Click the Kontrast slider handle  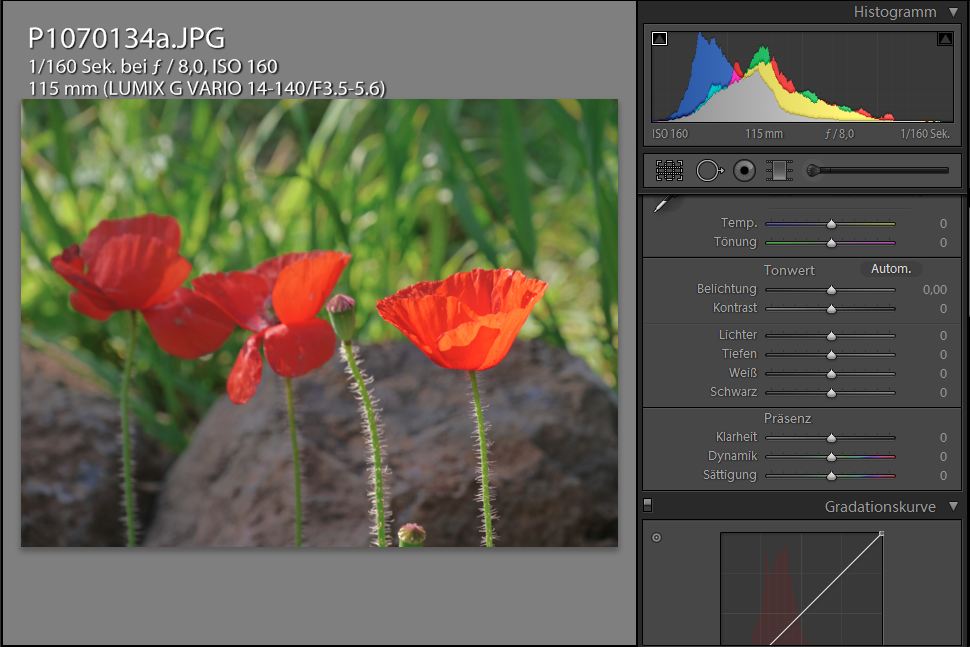[831, 309]
